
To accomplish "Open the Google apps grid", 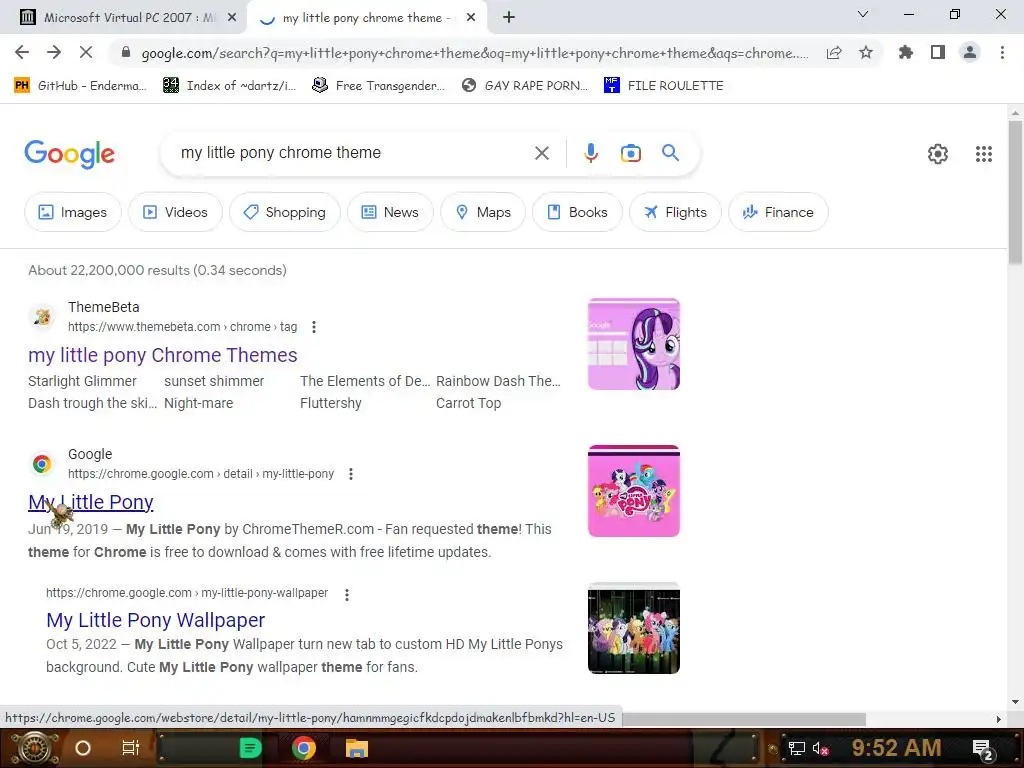I will [x=984, y=153].
